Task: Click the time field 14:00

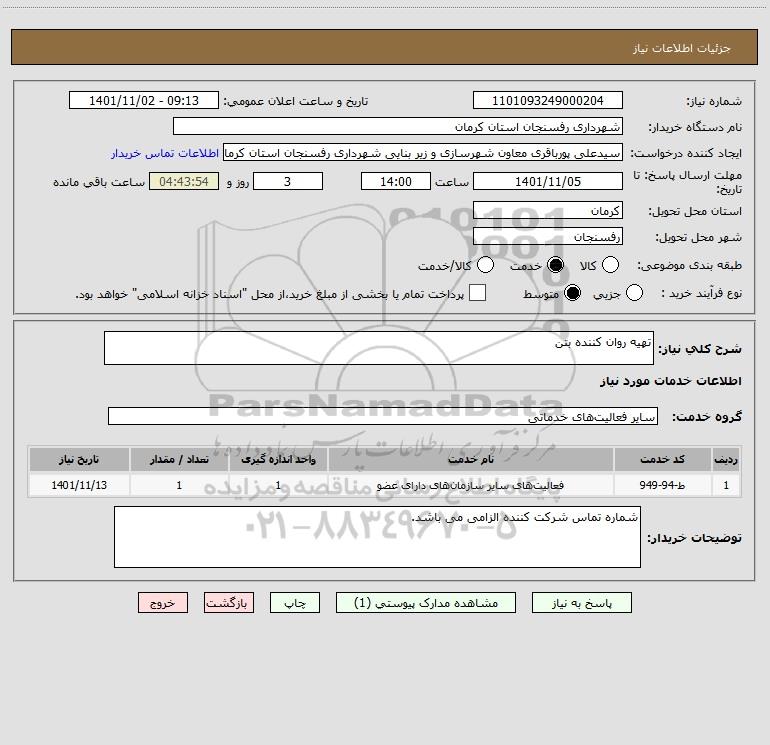Action: 396,181
